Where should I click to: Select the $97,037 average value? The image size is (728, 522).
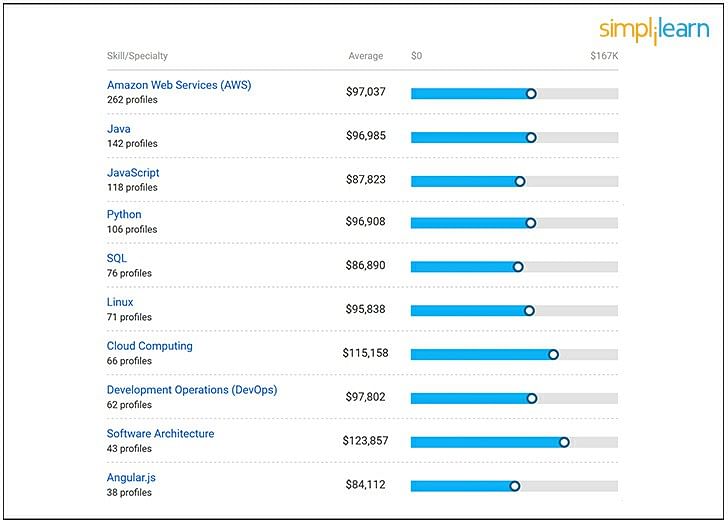pos(365,91)
